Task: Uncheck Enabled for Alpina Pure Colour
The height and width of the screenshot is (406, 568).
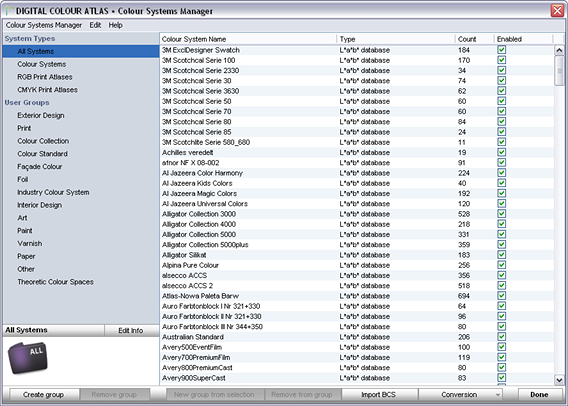Action: (x=501, y=265)
